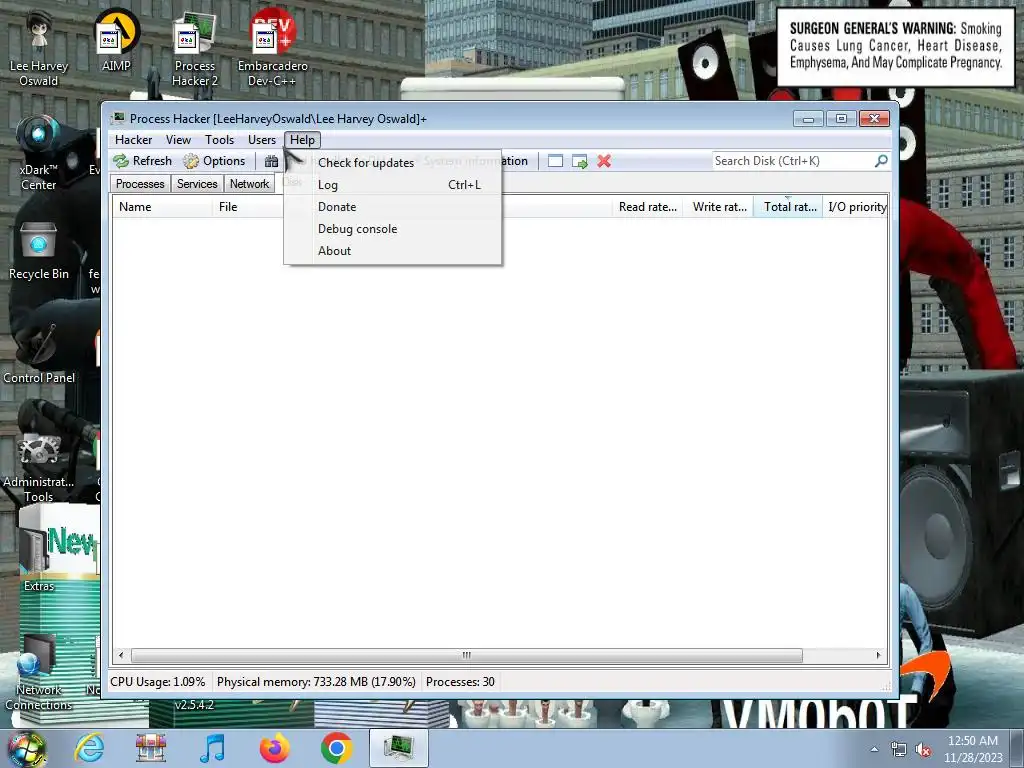
Task: Sort by the Total rate column header
Action: (x=789, y=207)
